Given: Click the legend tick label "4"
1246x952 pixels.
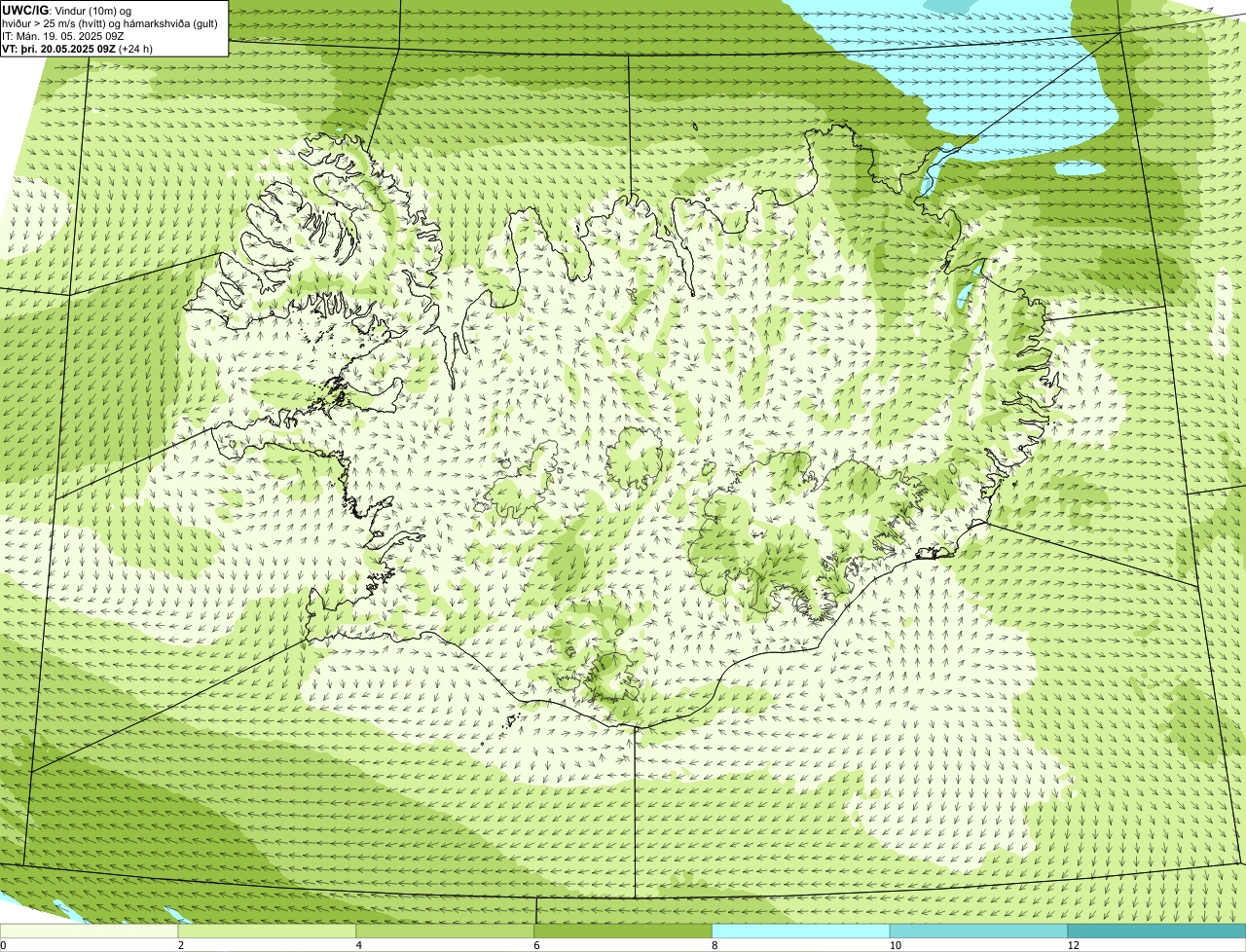Looking at the screenshot, I should 359,945.
